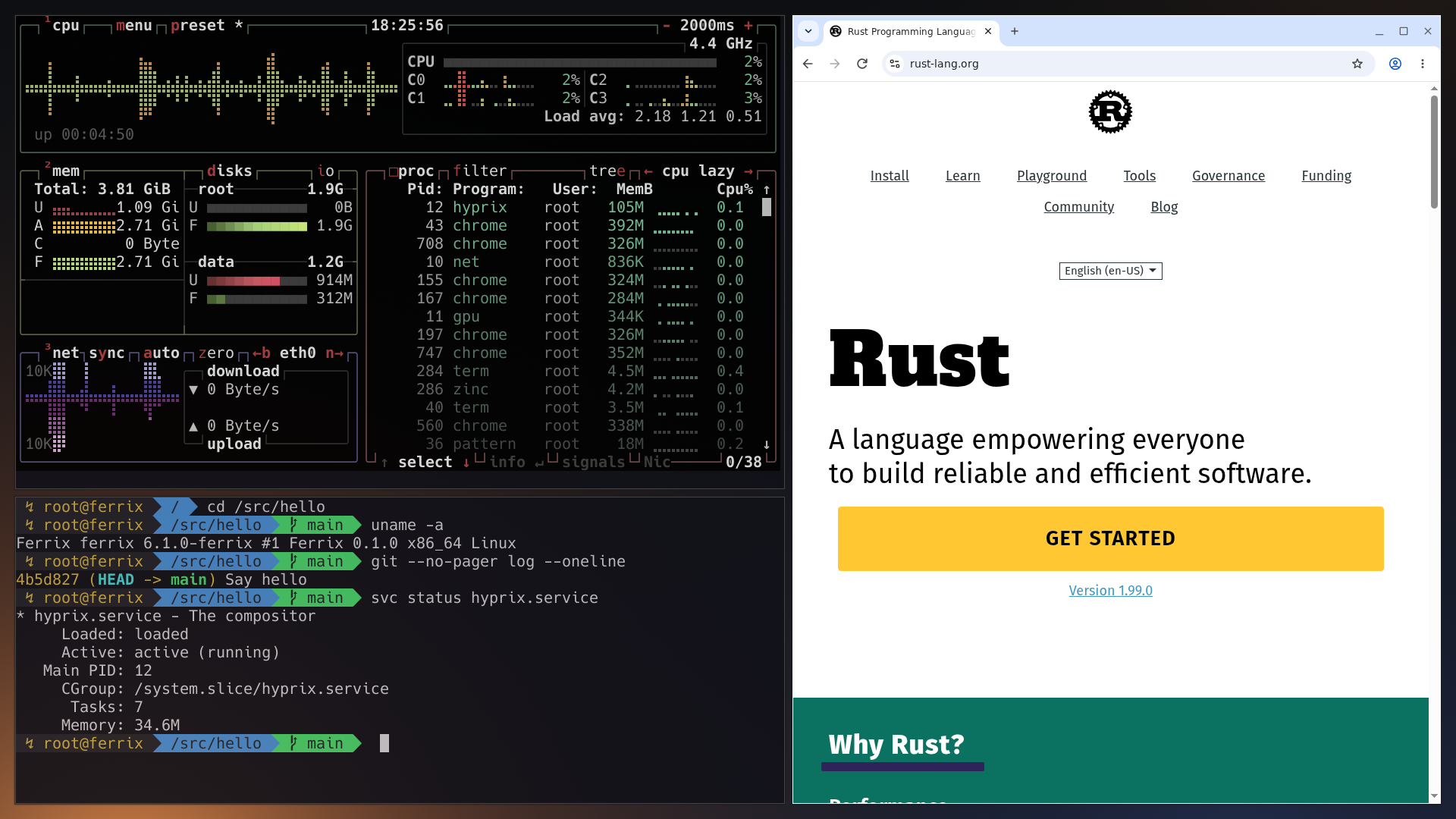The width and height of the screenshot is (1456, 819).
Task: Open the process filter field
Action: point(480,171)
